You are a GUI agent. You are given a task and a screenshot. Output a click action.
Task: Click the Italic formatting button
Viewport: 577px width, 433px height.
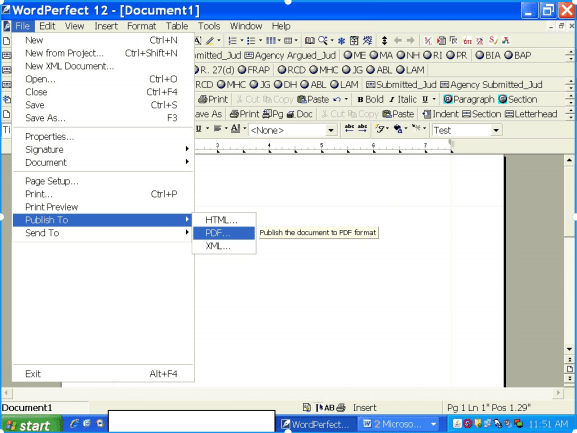point(403,99)
